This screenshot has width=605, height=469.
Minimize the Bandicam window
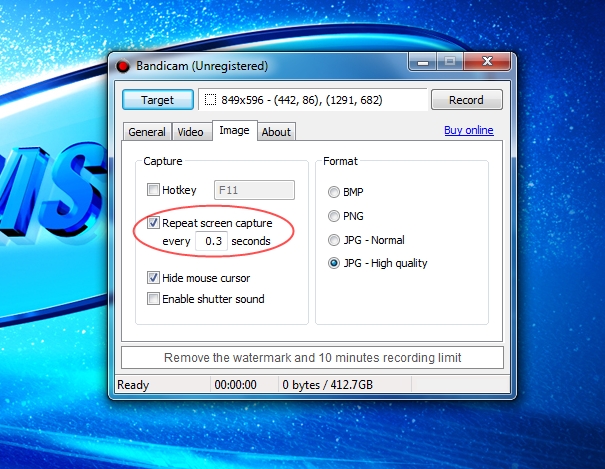pyautogui.click(x=423, y=62)
